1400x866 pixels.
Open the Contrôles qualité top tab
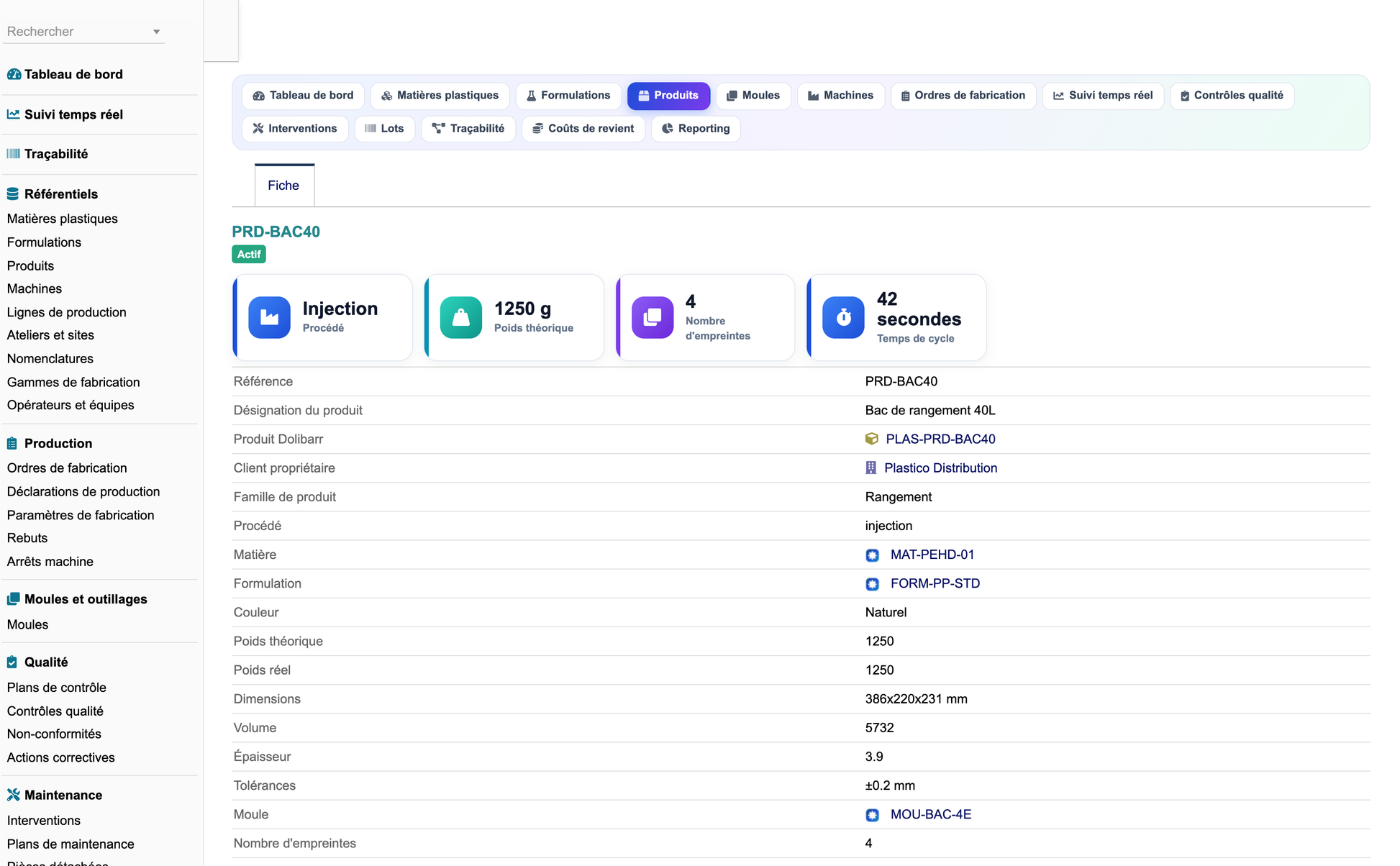click(x=1232, y=96)
